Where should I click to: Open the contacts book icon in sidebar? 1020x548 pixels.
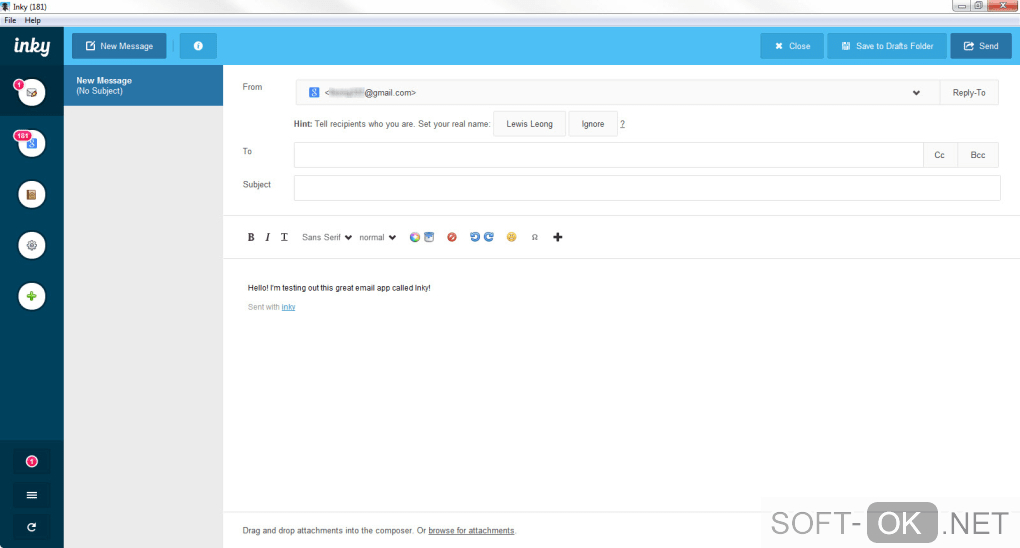31,194
